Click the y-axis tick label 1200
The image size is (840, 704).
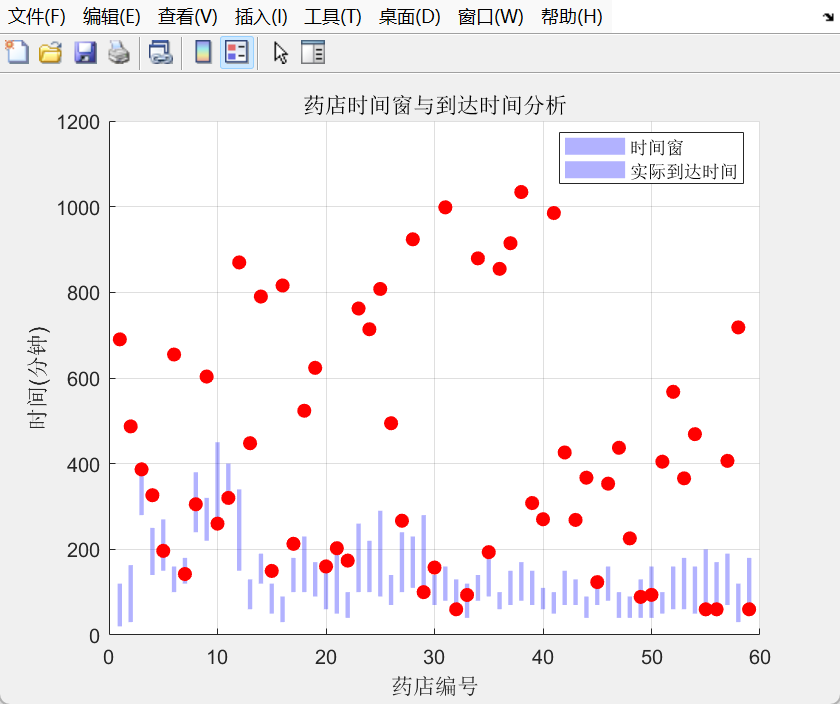pyautogui.click(x=78, y=122)
